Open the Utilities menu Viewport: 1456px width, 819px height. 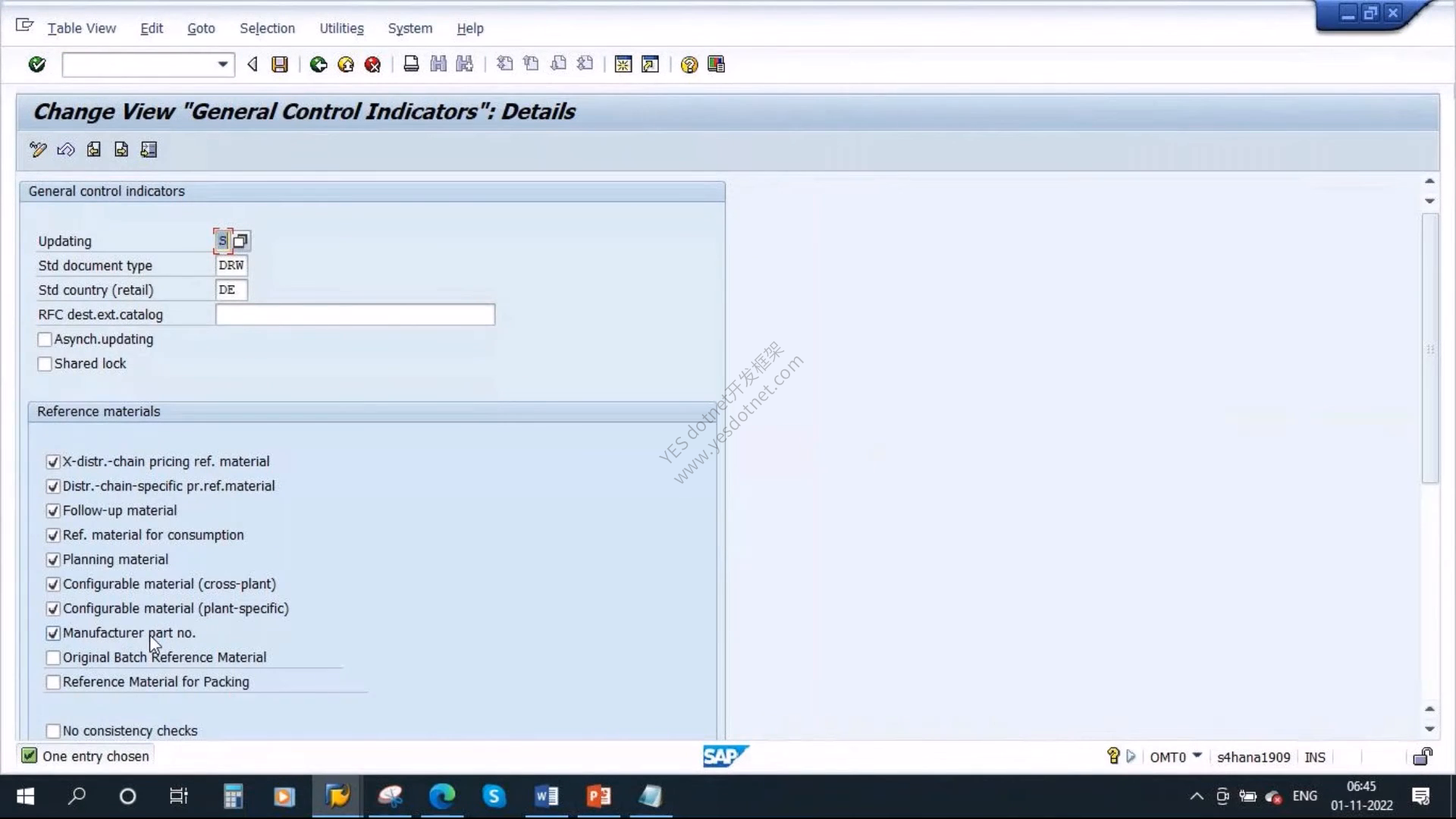[341, 28]
